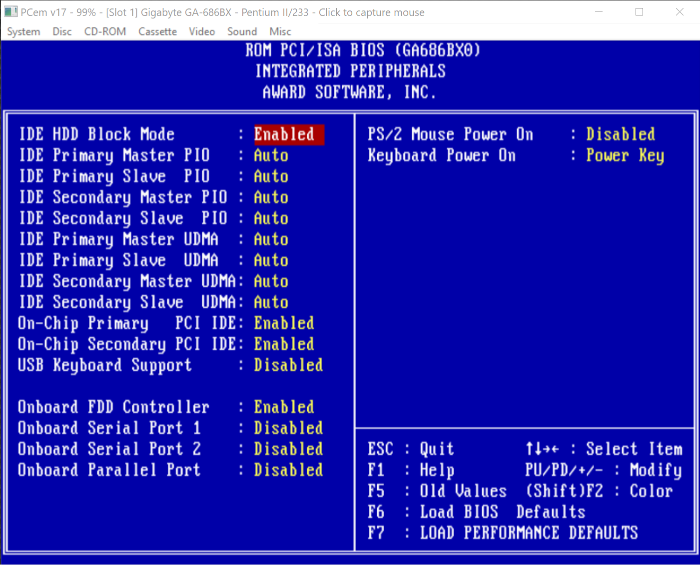Click IDE Secondary Master PIO Auto value
Image resolution: width=700 pixels, height=565 pixels.
coord(271,198)
